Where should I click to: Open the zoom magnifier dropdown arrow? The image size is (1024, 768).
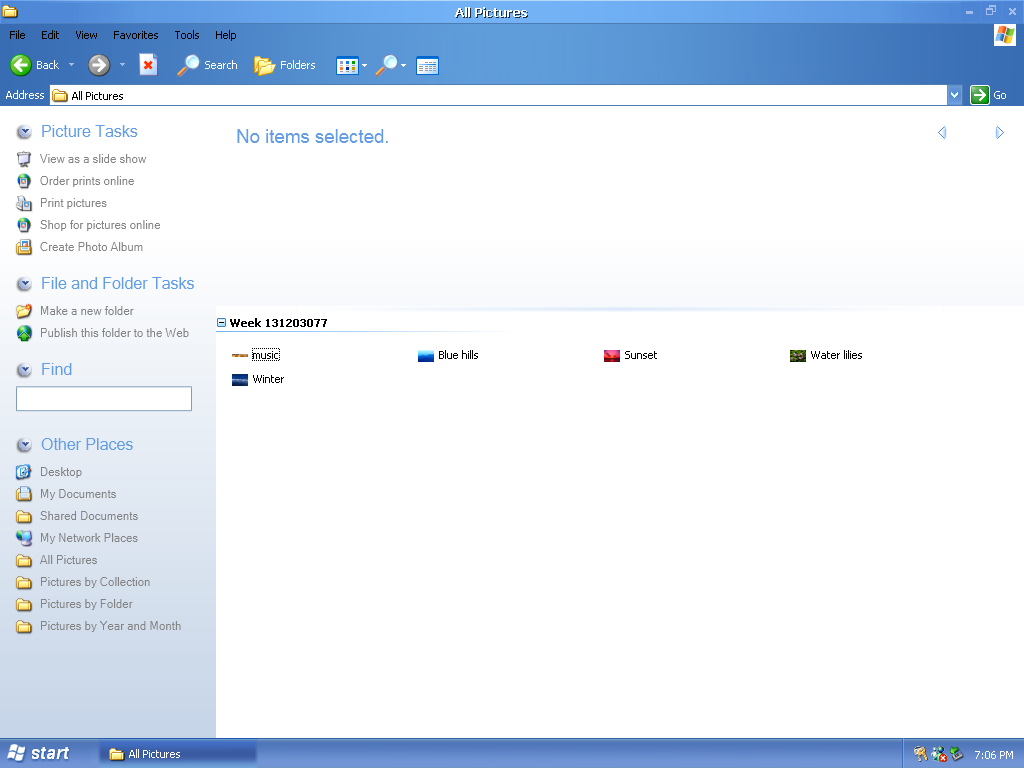(404, 65)
